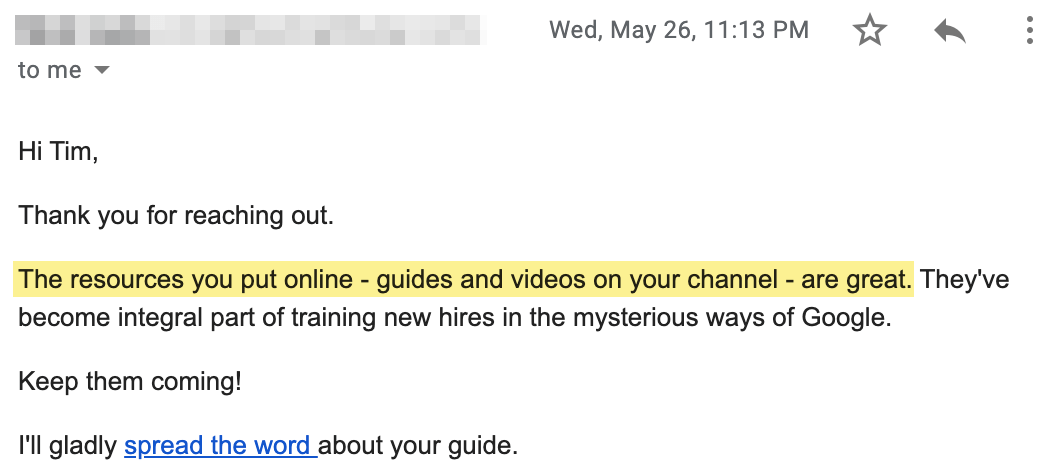The width and height of the screenshot is (1050, 476).
Task: Star this email message
Action: tap(870, 31)
